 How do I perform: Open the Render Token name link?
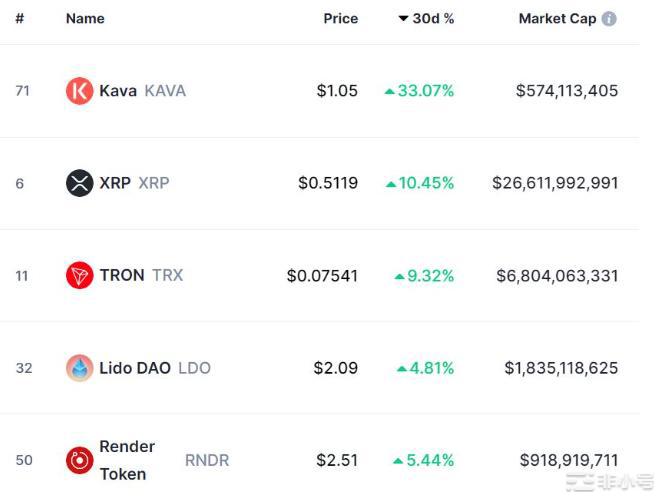pos(127,460)
